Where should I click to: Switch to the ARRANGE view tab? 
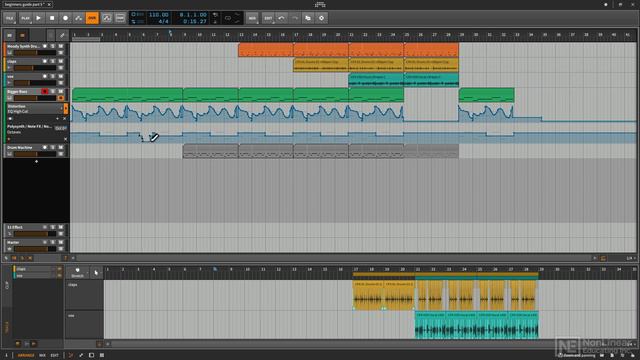(26, 356)
